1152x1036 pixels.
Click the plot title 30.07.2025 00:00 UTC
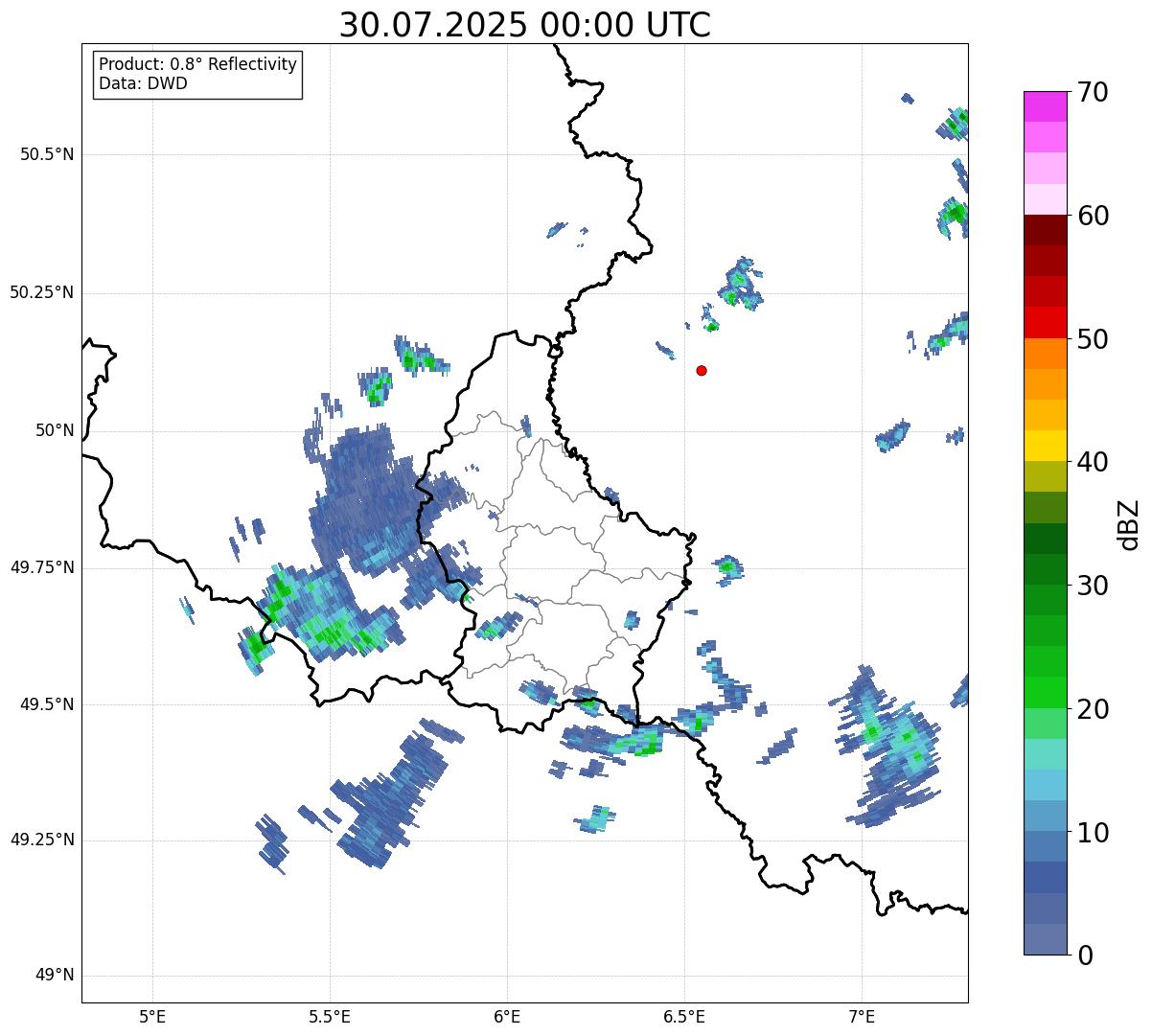pyautogui.click(x=524, y=25)
